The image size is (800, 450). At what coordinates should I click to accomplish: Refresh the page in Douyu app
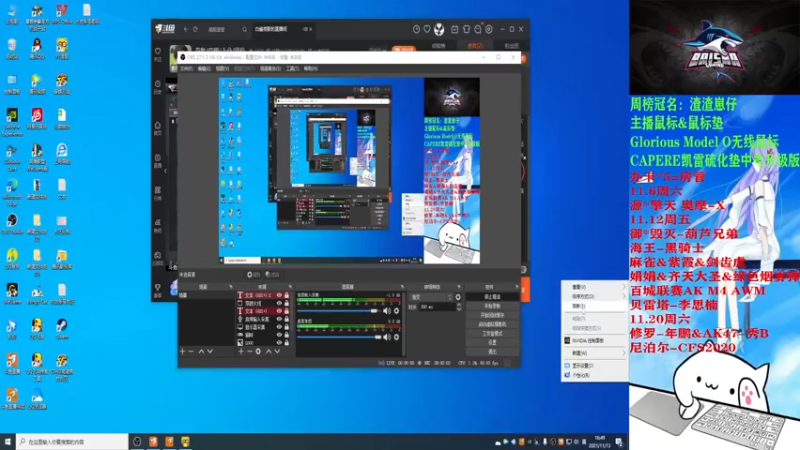point(195,30)
